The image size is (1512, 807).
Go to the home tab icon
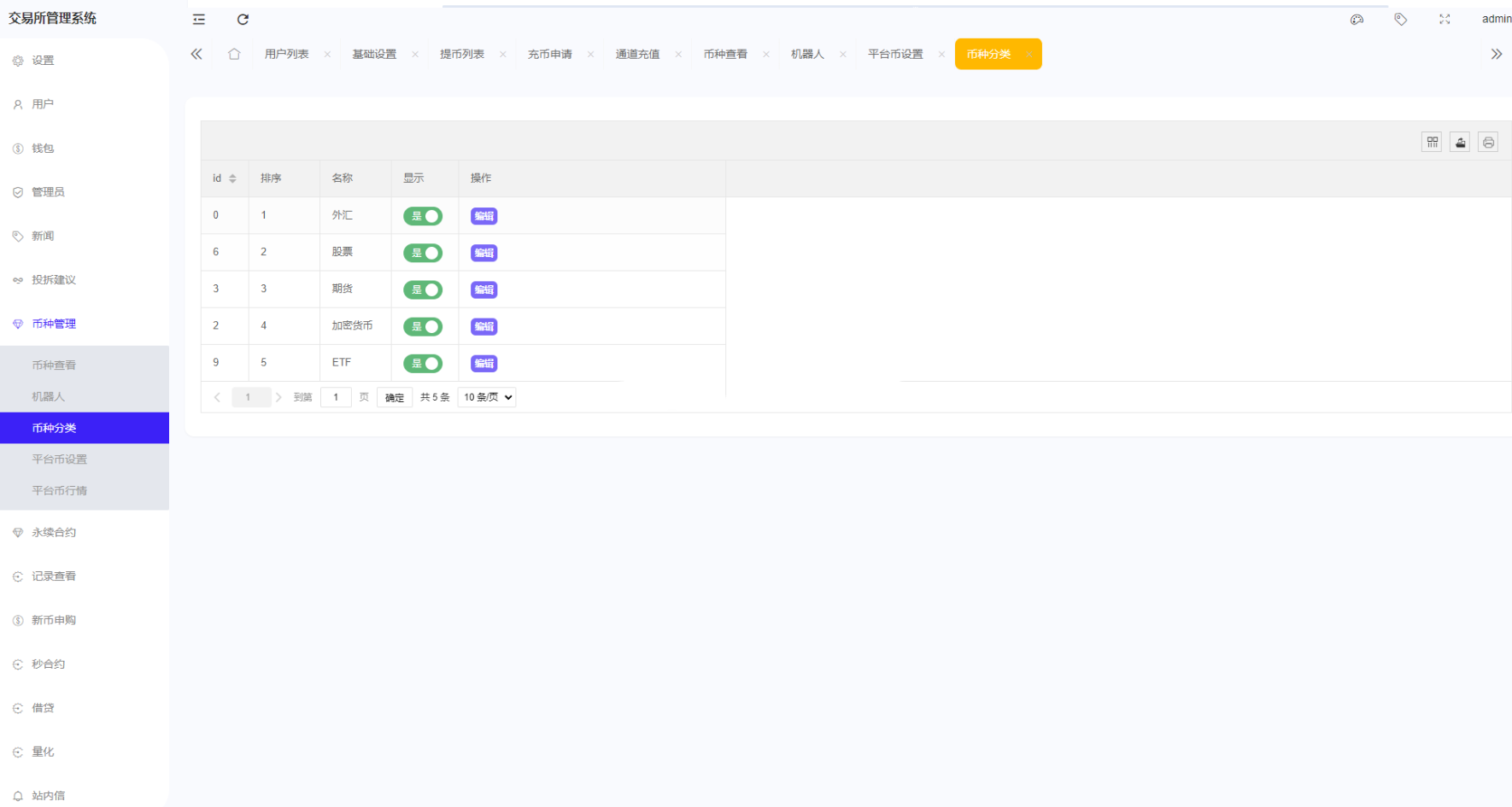click(x=234, y=55)
